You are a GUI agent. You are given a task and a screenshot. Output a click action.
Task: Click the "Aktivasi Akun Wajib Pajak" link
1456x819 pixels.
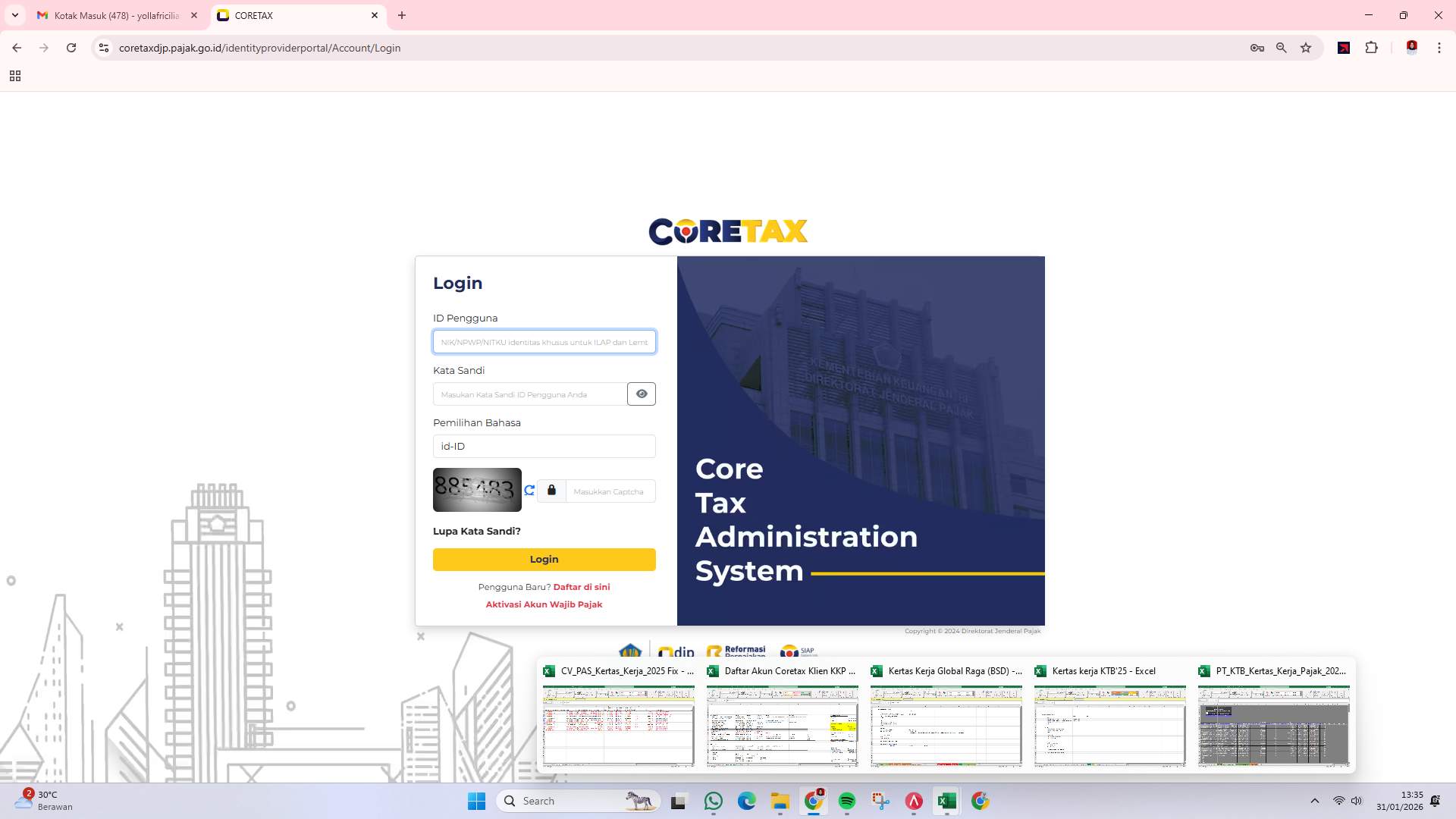tap(544, 604)
